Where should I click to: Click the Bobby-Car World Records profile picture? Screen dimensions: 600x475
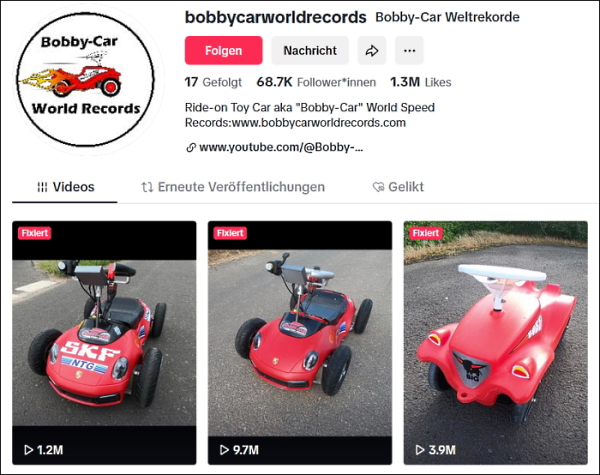(85, 79)
